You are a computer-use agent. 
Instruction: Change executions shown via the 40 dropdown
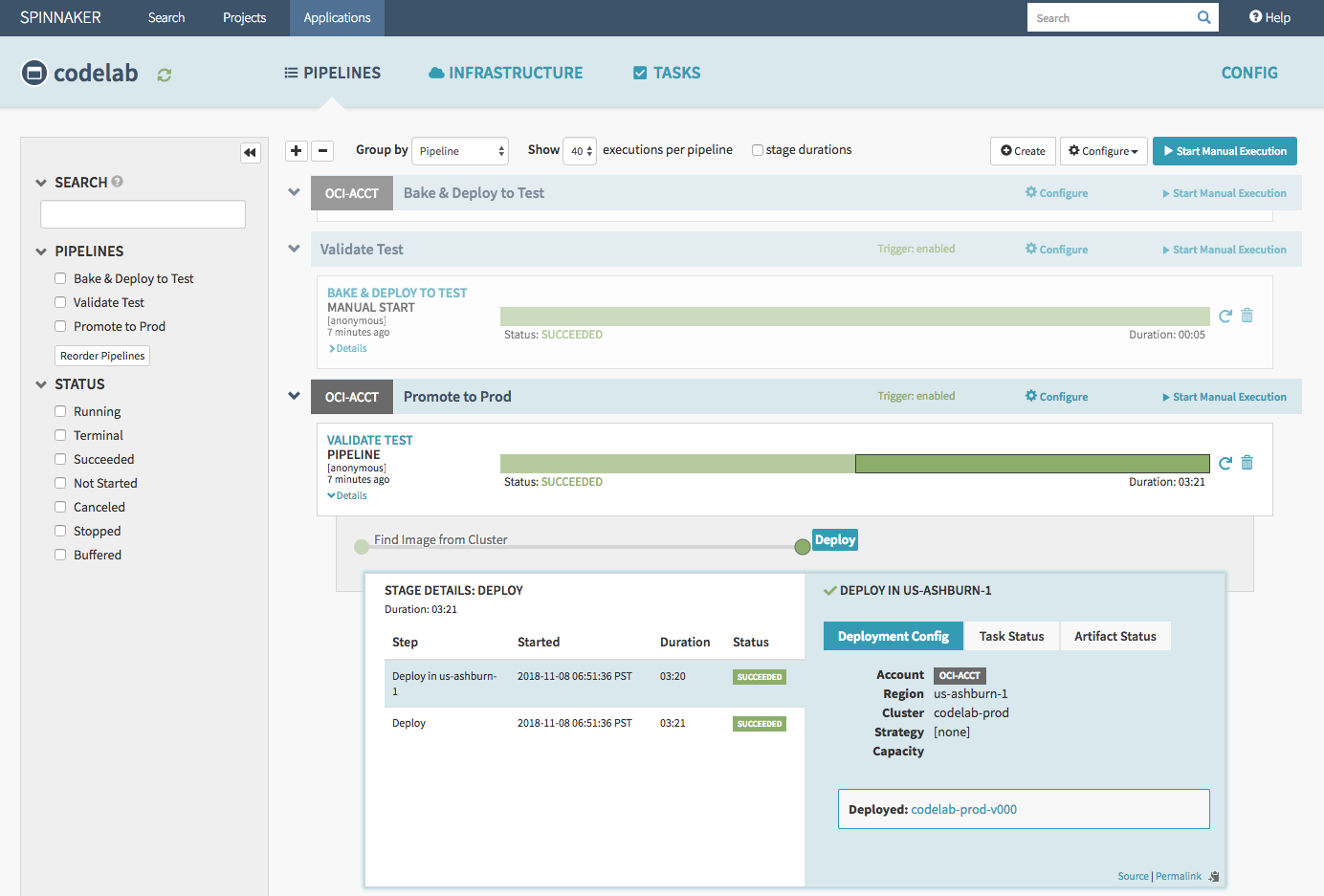[580, 150]
